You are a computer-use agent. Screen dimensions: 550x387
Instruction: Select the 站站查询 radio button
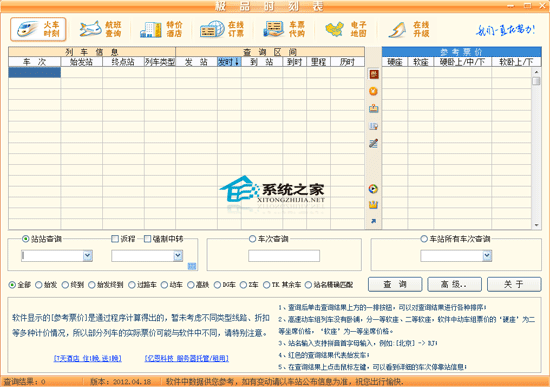25,239
